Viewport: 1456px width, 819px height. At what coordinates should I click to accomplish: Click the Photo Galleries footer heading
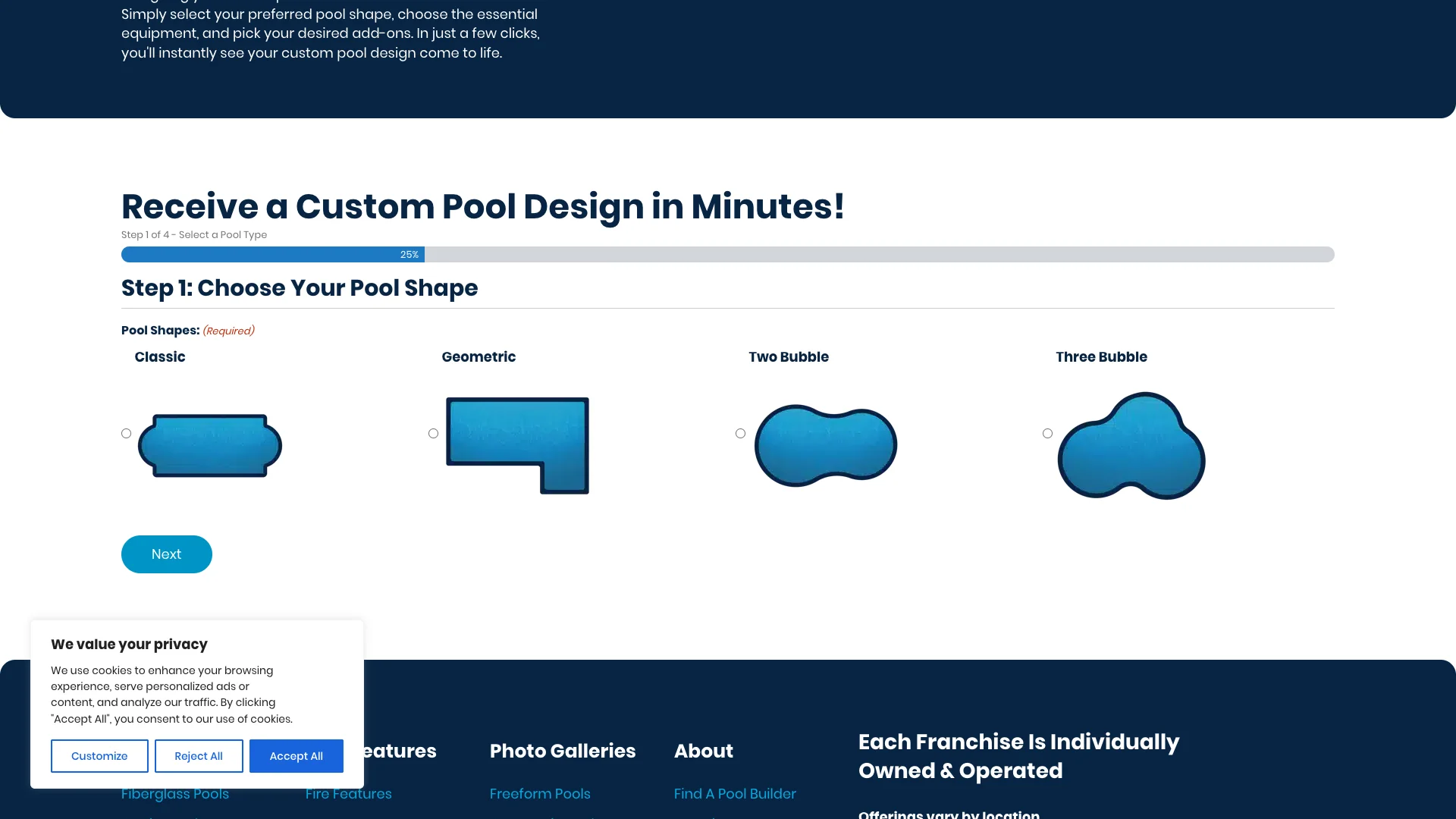pyautogui.click(x=562, y=751)
